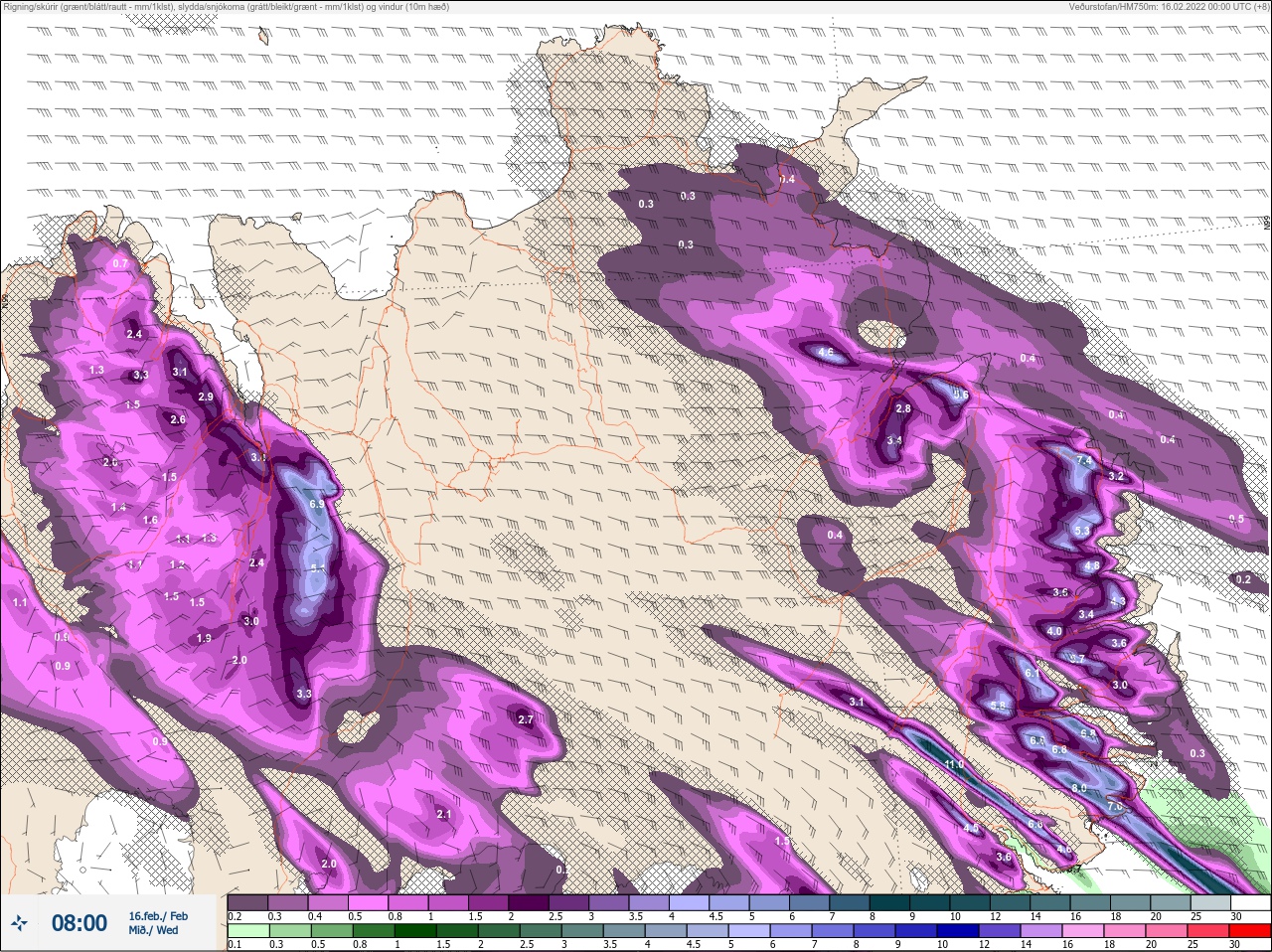Click the red swatch ending the lower legend row

pos(1249,931)
